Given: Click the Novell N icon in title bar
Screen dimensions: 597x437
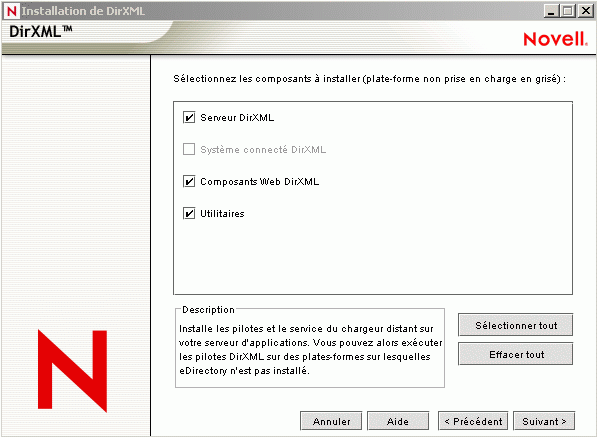Looking at the screenshot, I should coord(11,11).
